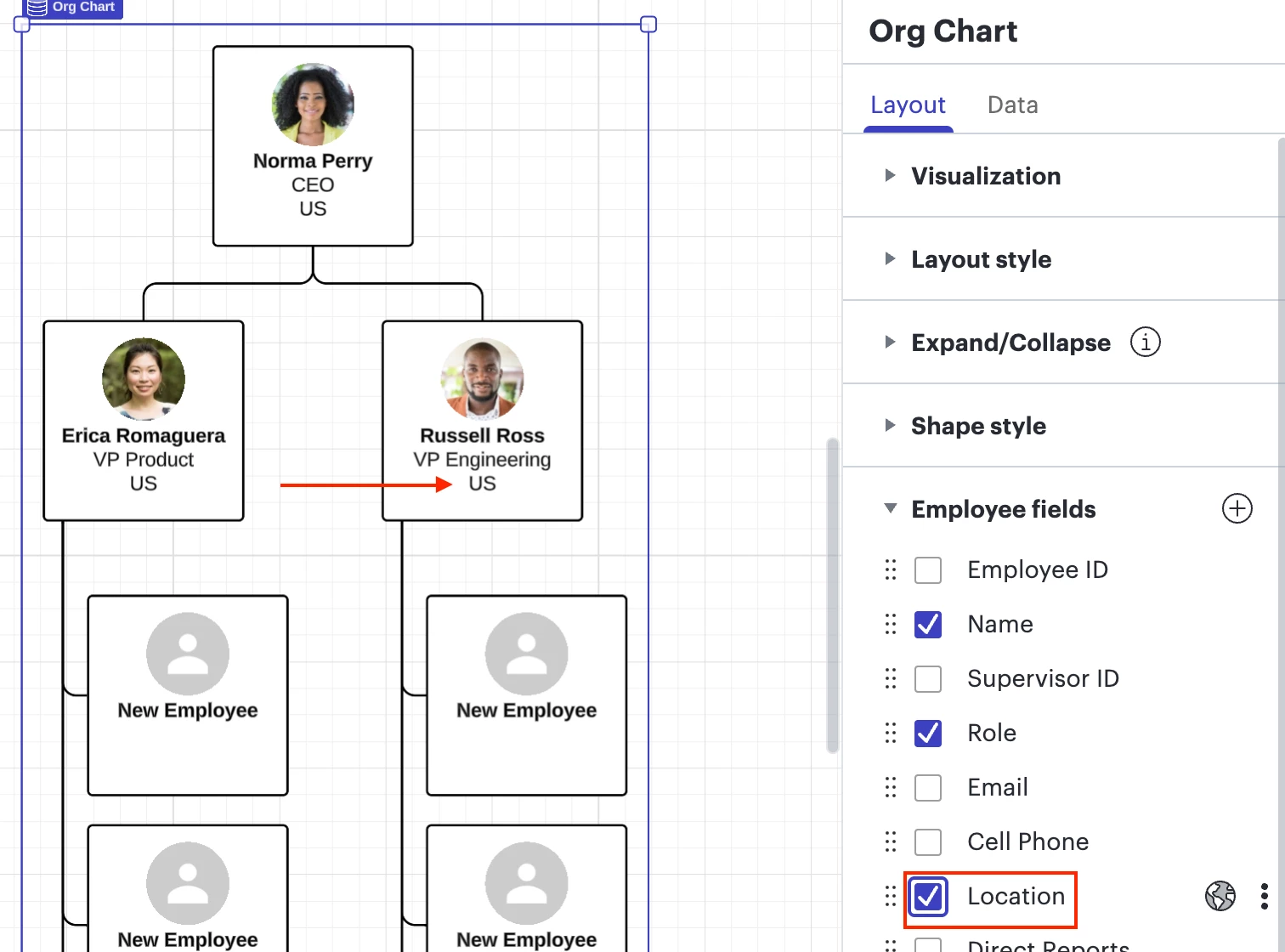Select Norma Perry's photo in the chart
Screen dimensions: 1285x952
click(x=313, y=104)
